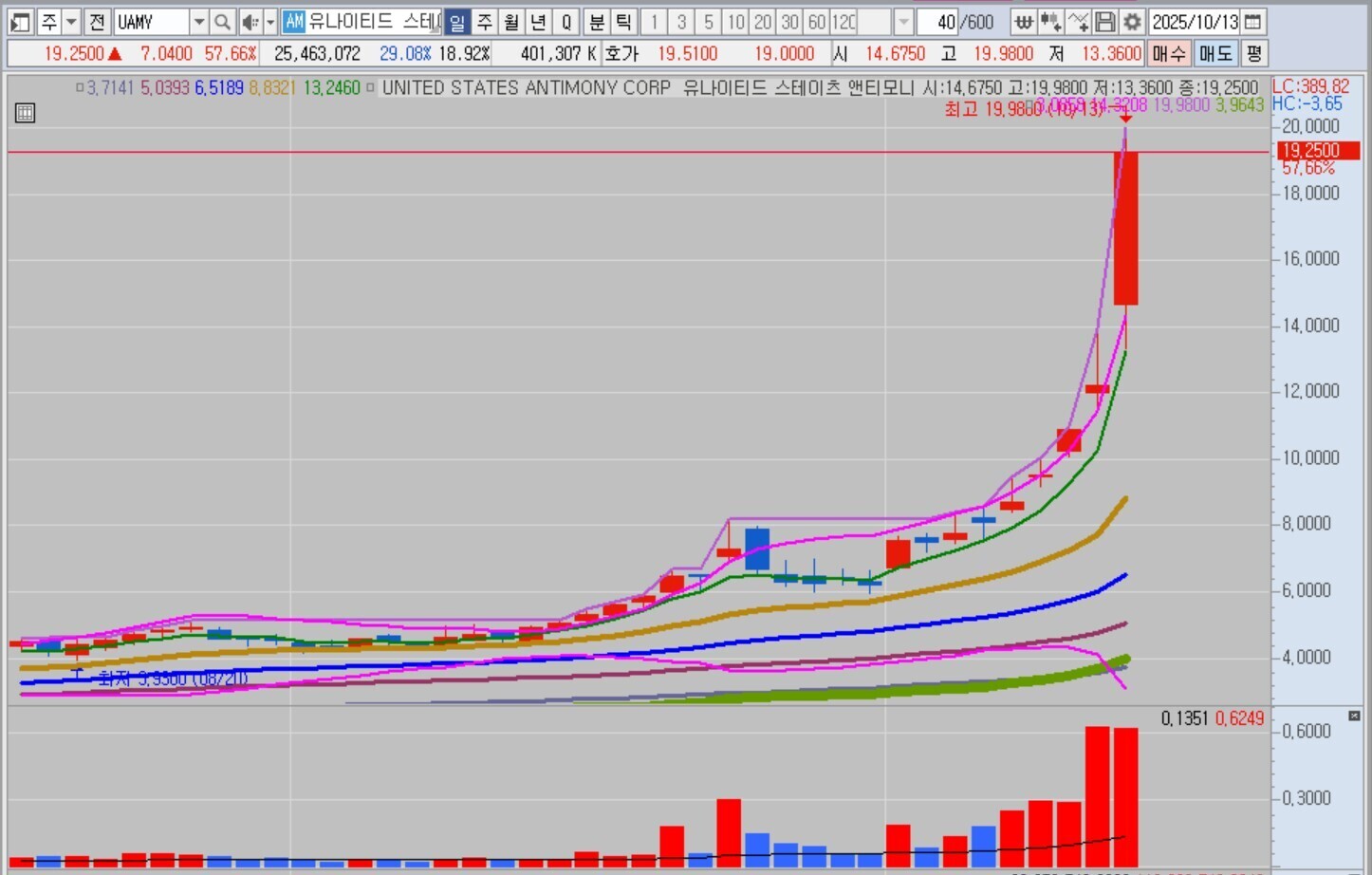The image size is (1372, 875).
Task: Click the add candlestick indicator icon
Action: click(x=1050, y=22)
